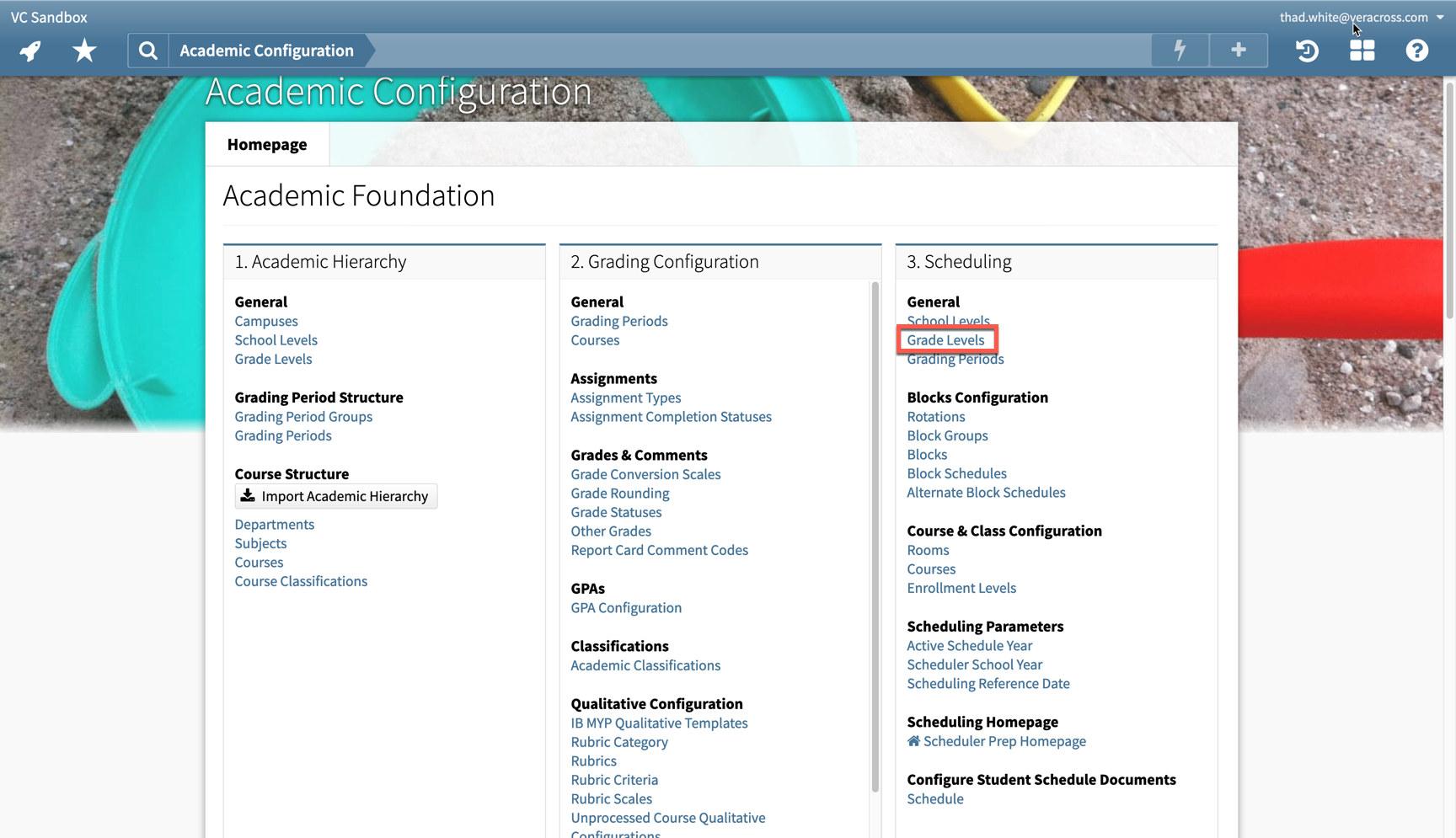1456x838 pixels.
Task: Open favorites with the star icon
Action: (x=84, y=51)
